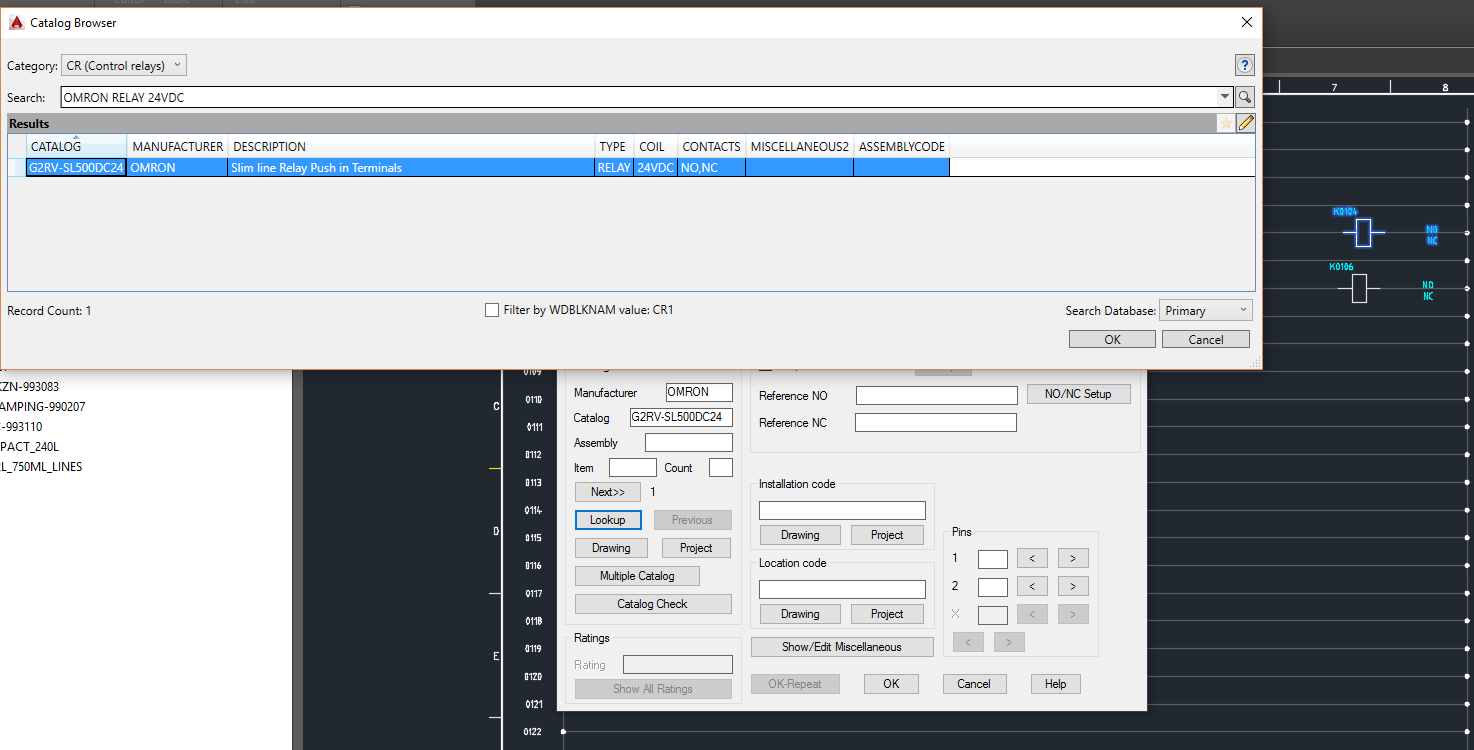1474x750 pixels.
Task: Click the next arrow for Pin 1
Action: coord(1073,559)
